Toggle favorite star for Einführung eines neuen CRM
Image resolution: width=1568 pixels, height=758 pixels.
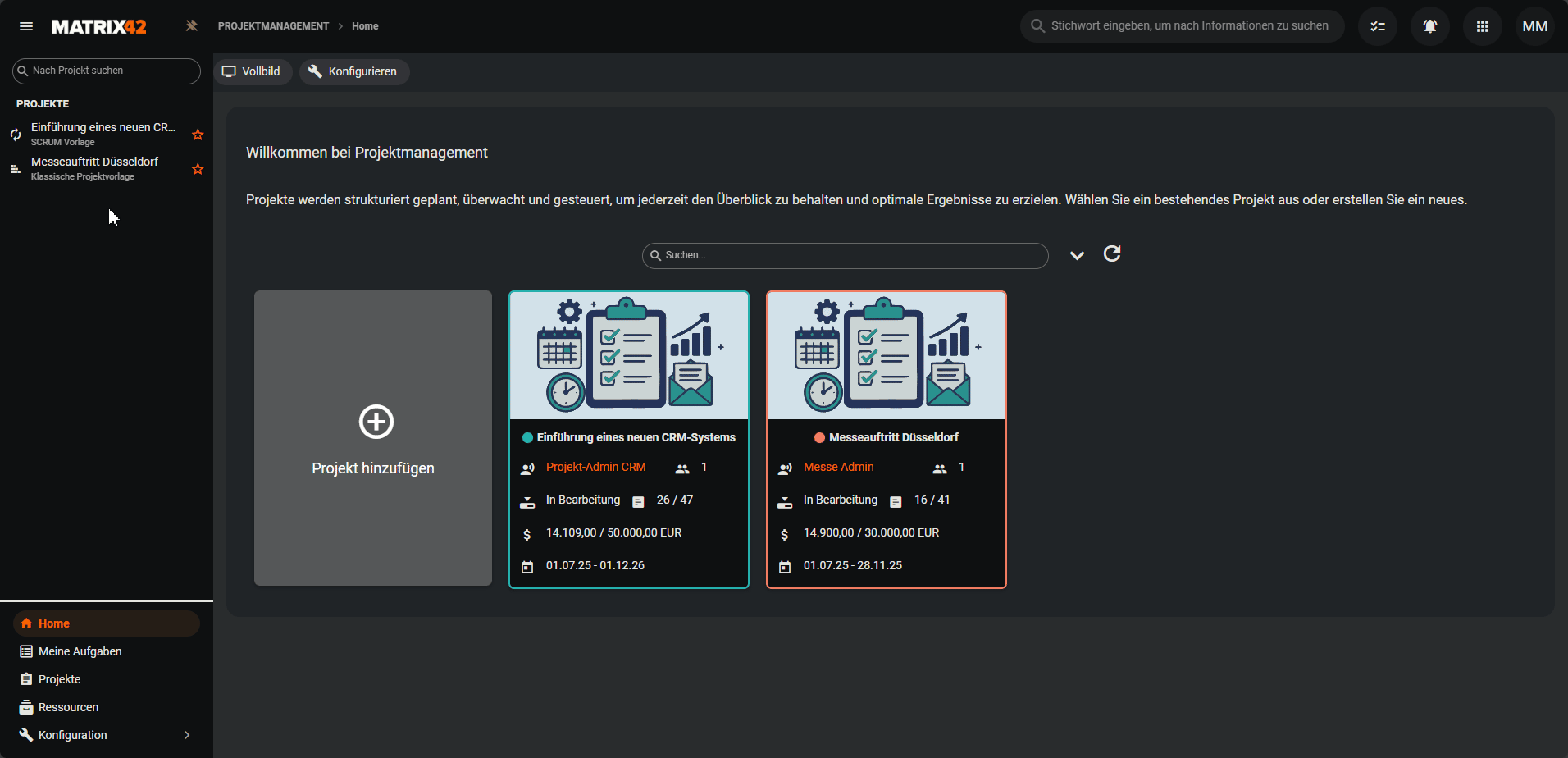198,135
